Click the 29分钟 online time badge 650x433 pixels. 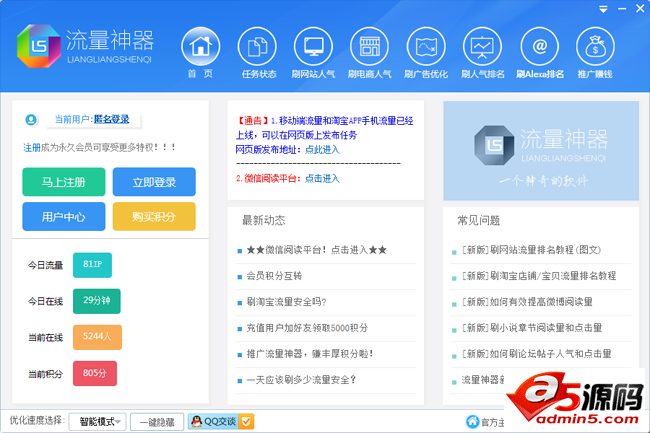click(97, 301)
